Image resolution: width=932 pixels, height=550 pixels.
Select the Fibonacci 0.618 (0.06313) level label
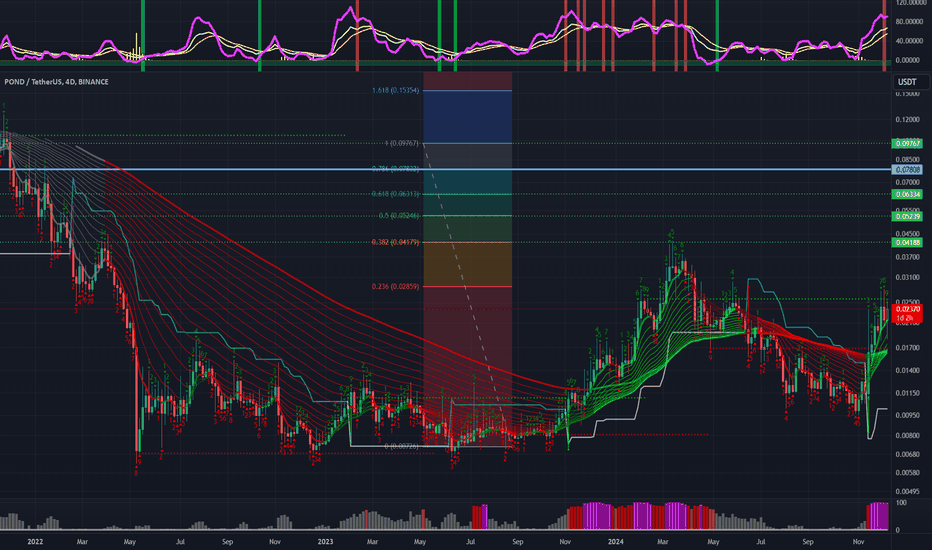click(x=395, y=194)
